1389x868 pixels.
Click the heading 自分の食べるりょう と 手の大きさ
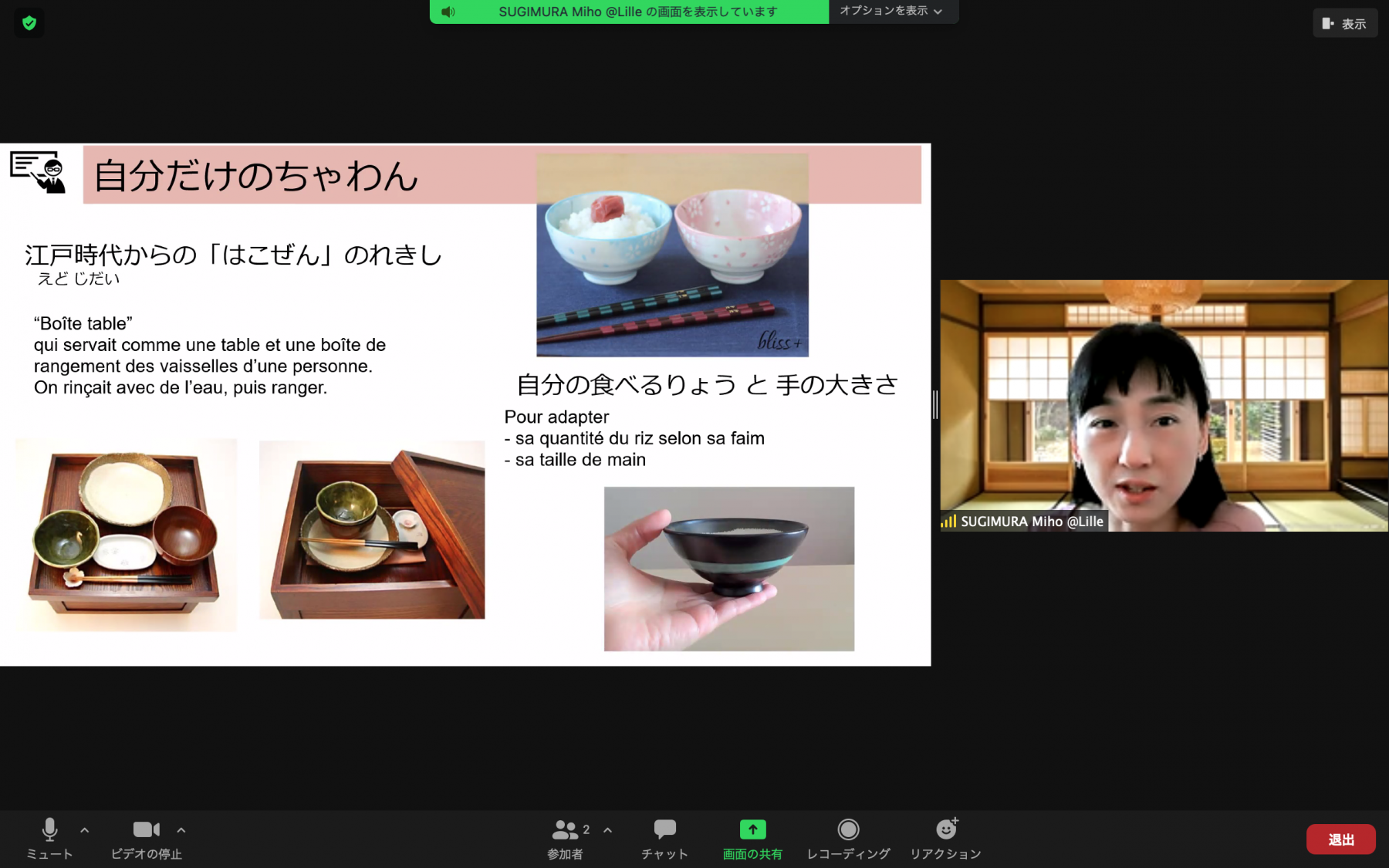pos(708,384)
